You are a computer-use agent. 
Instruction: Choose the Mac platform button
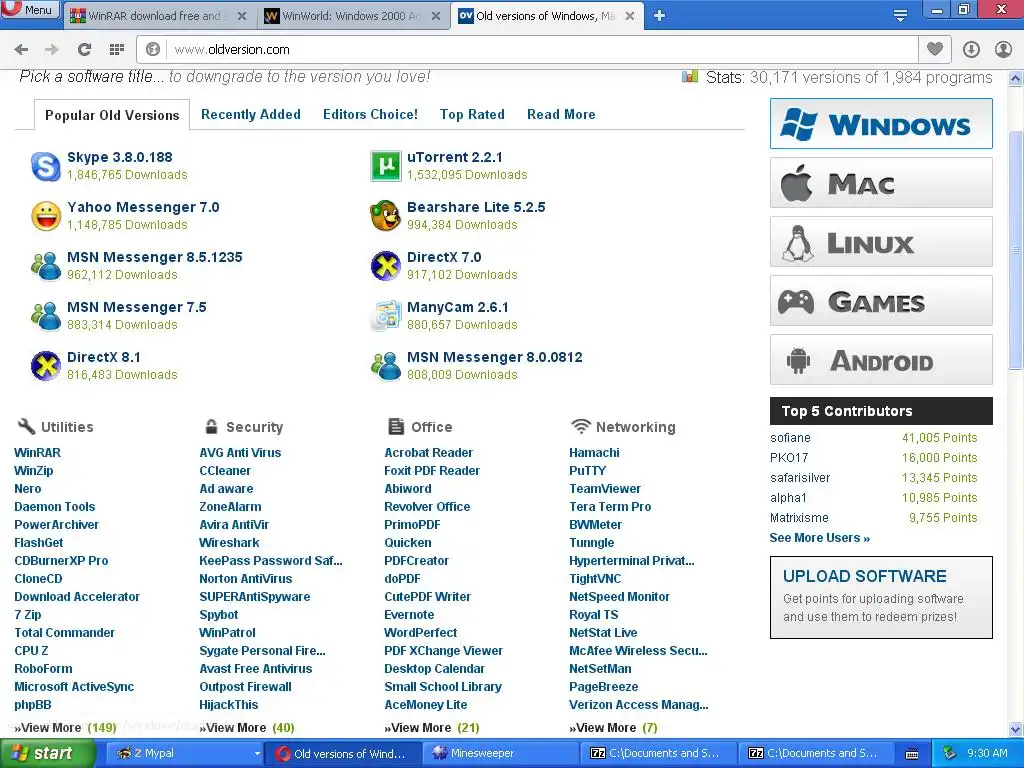(x=881, y=183)
